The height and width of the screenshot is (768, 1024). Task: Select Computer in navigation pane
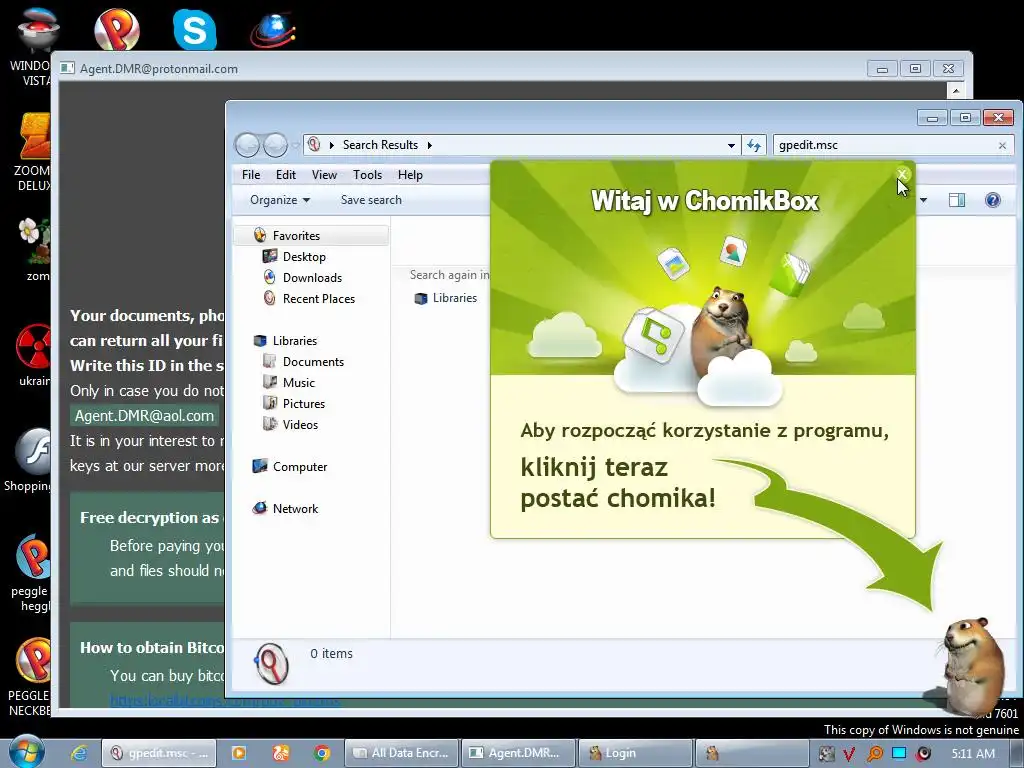(299, 466)
